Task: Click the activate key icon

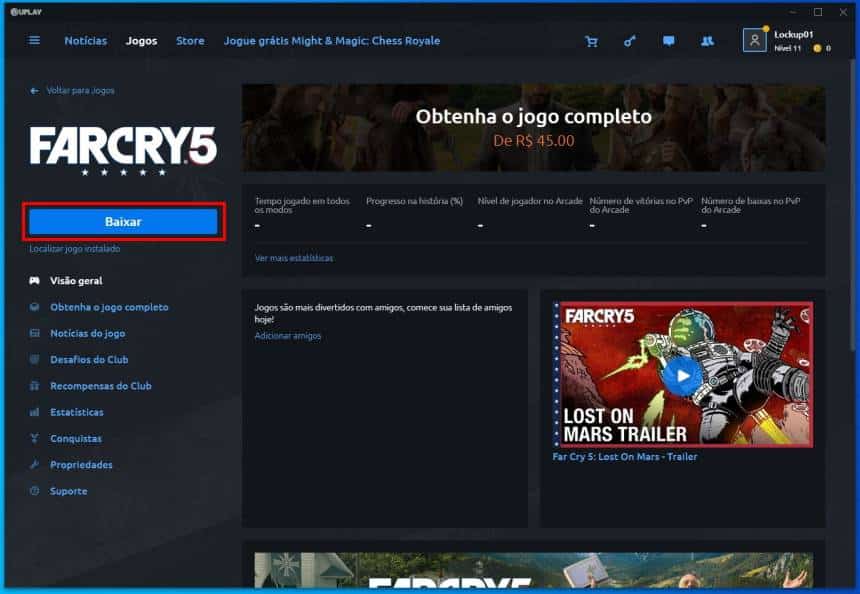Action: [x=630, y=41]
